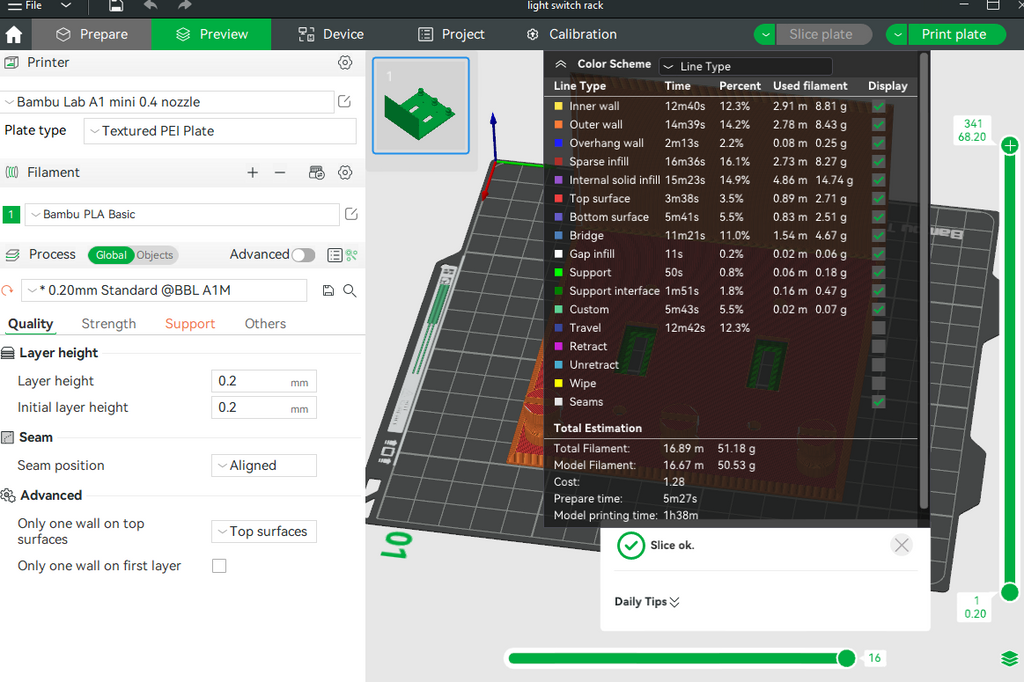Remove a filament with minus icon
This screenshot has height=682, width=1024.
coord(280,172)
